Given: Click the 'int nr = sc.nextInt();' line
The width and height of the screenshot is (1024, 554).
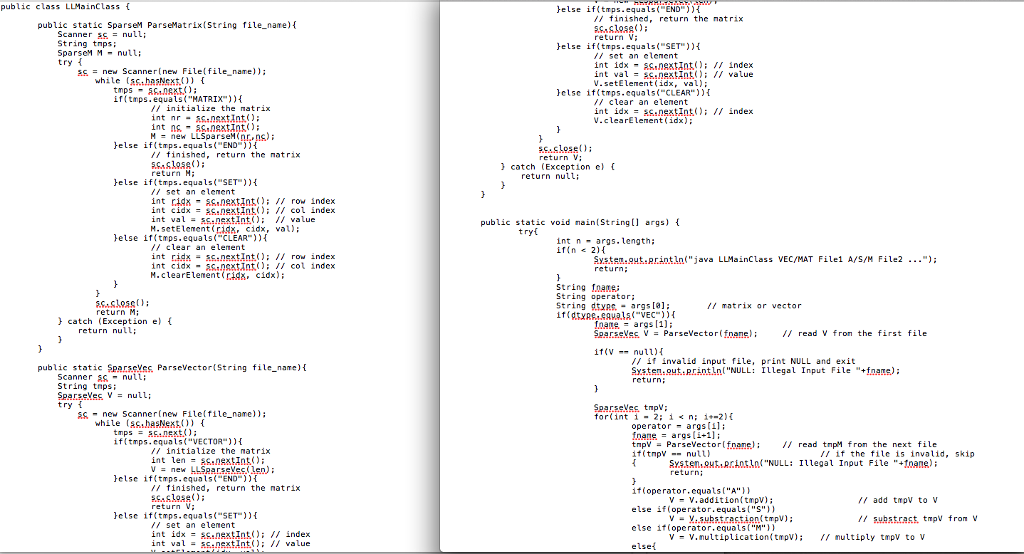Looking at the screenshot, I should pos(205,118).
